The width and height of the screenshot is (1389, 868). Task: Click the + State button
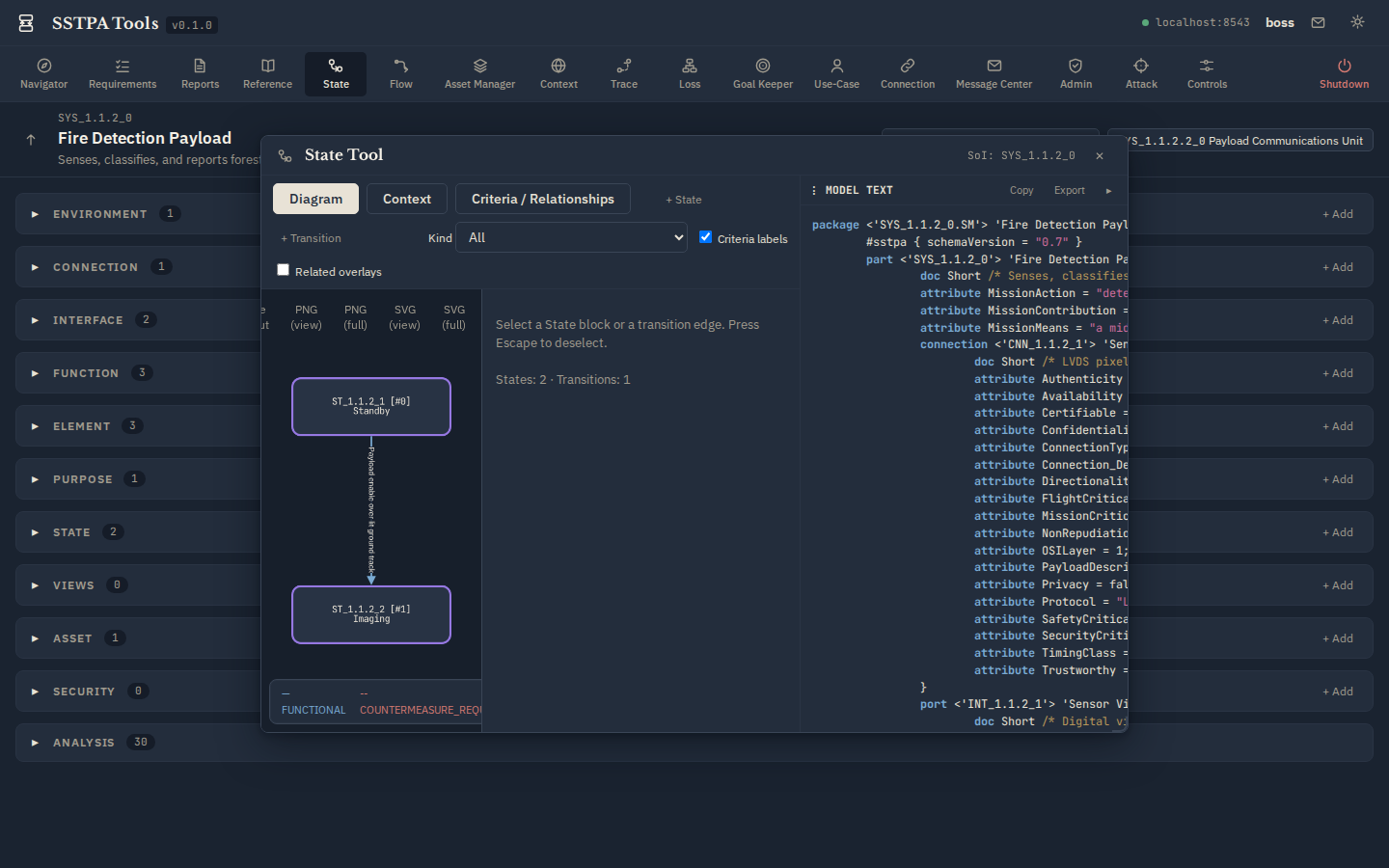coord(684,200)
